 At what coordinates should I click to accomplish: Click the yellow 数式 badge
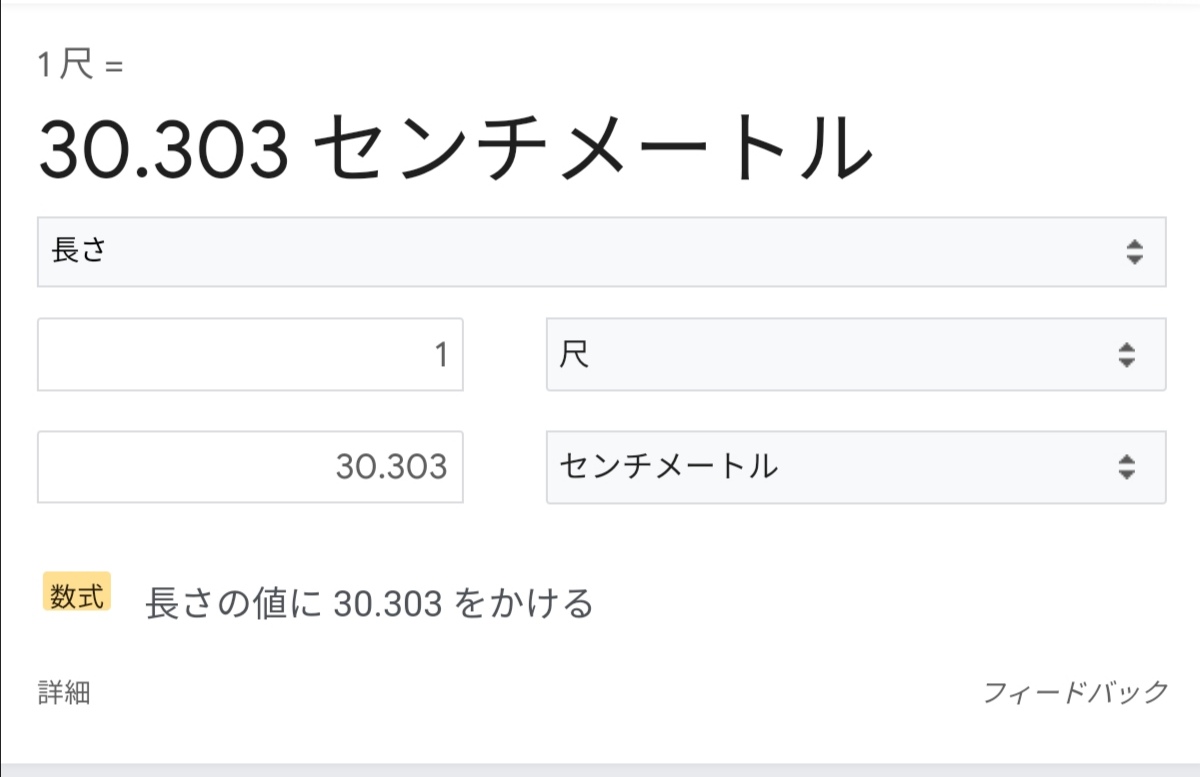[x=76, y=592]
